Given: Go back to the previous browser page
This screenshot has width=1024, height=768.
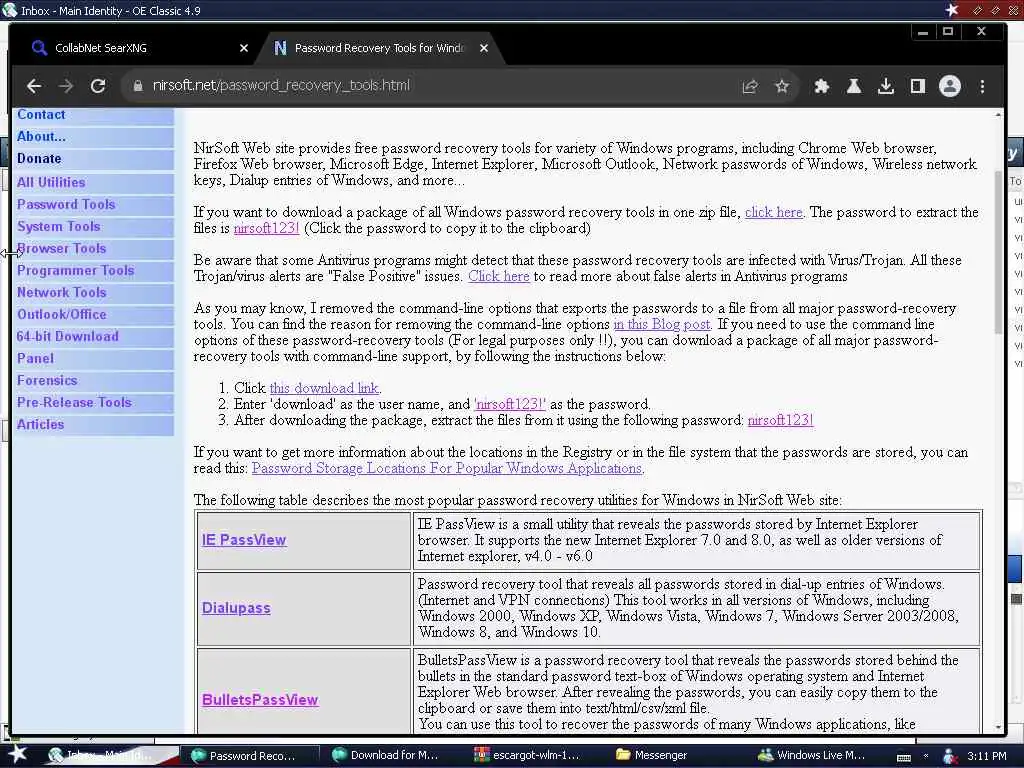Looking at the screenshot, I should (x=34, y=86).
